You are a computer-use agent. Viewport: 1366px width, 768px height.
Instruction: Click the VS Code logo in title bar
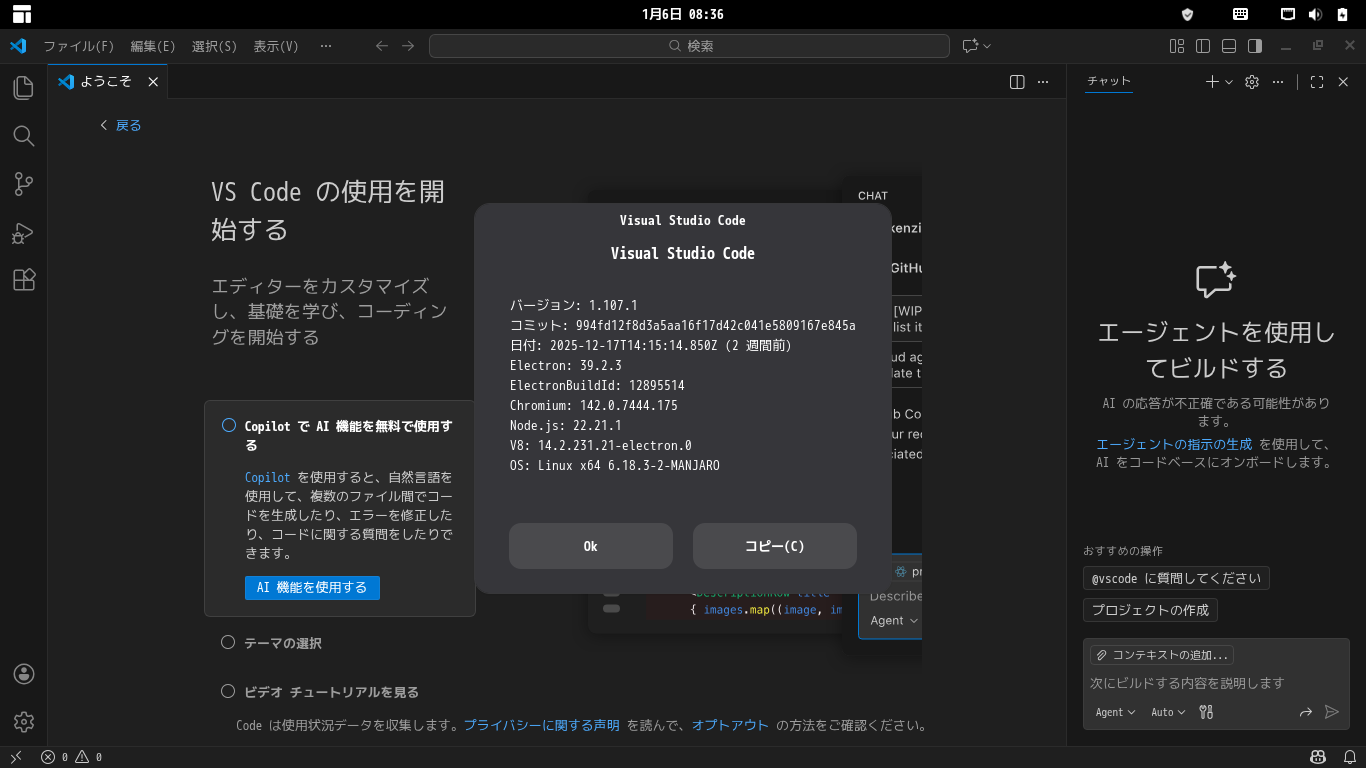coord(18,46)
